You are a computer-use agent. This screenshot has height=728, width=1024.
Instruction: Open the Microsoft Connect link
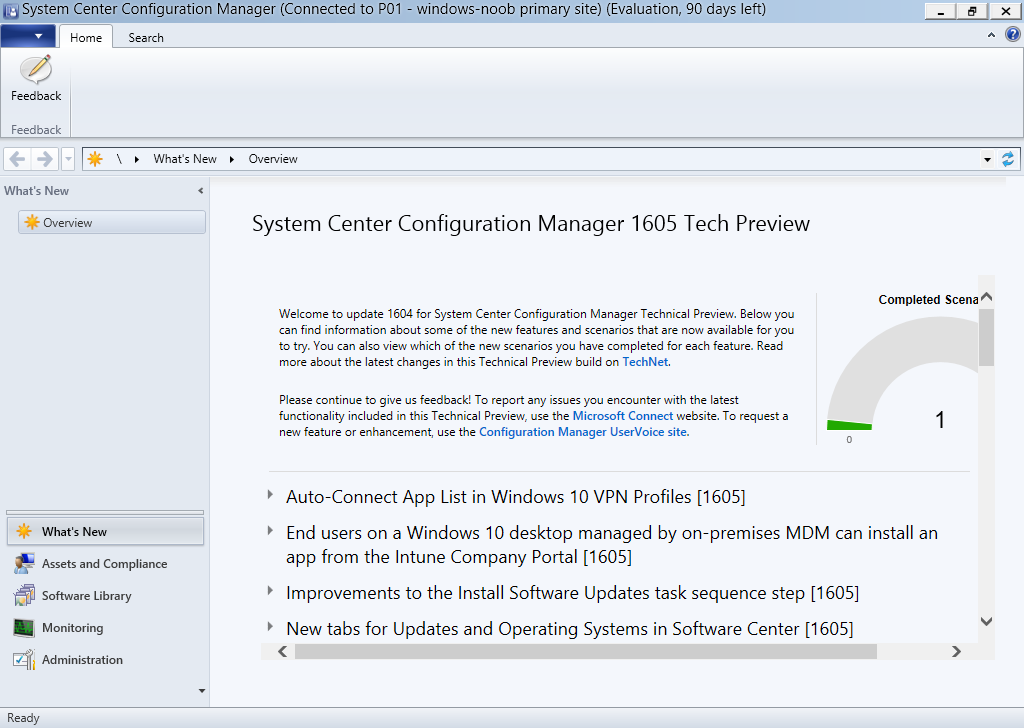tap(622, 416)
